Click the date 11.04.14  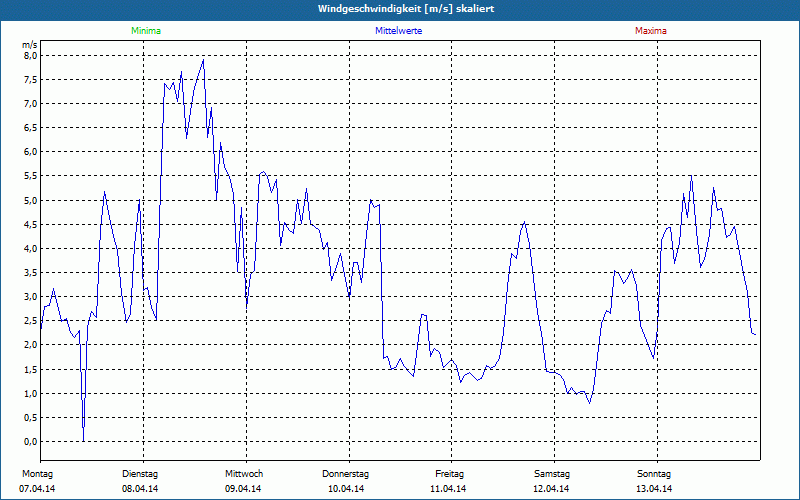tap(448, 489)
